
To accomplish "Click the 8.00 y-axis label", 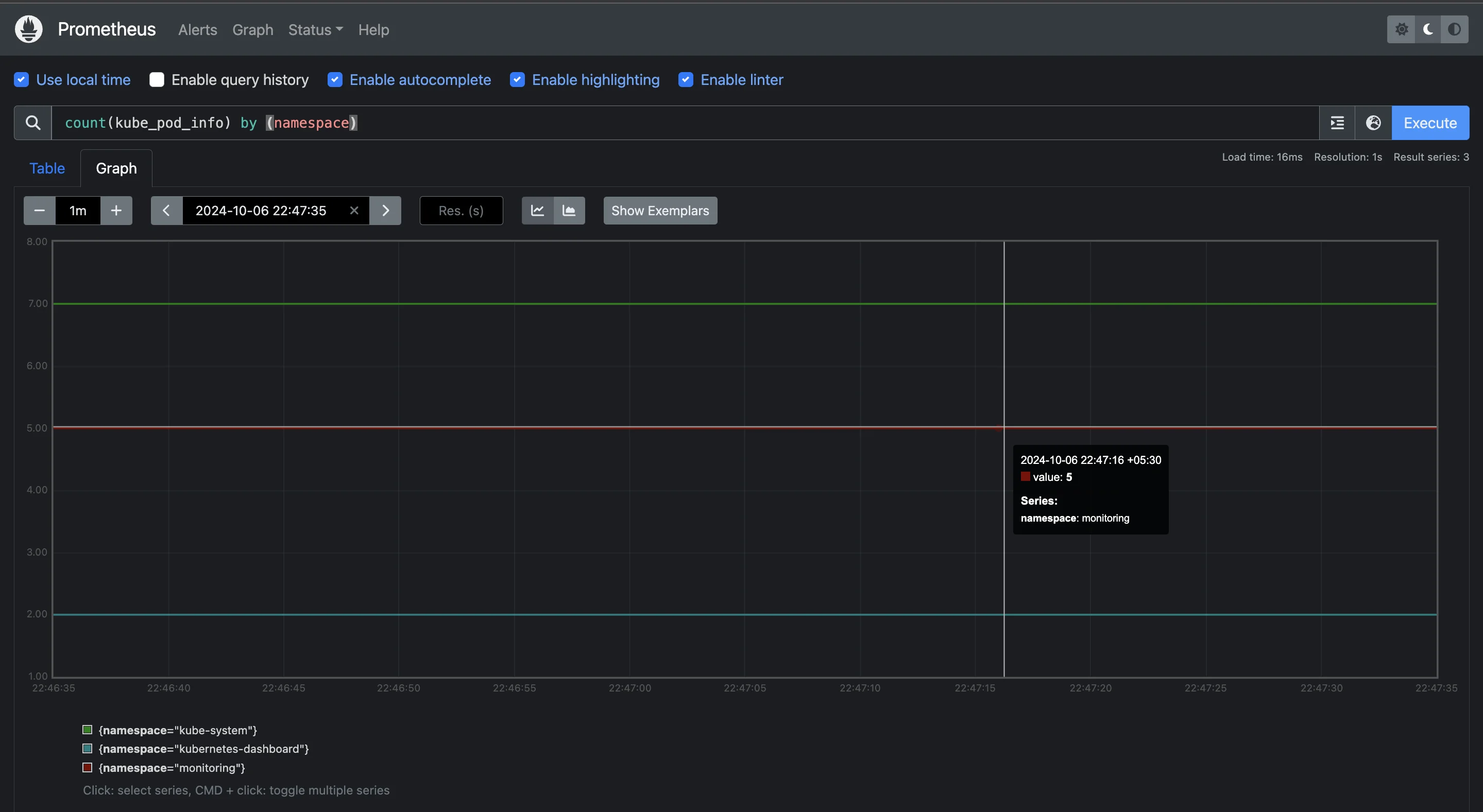I will coord(37,241).
